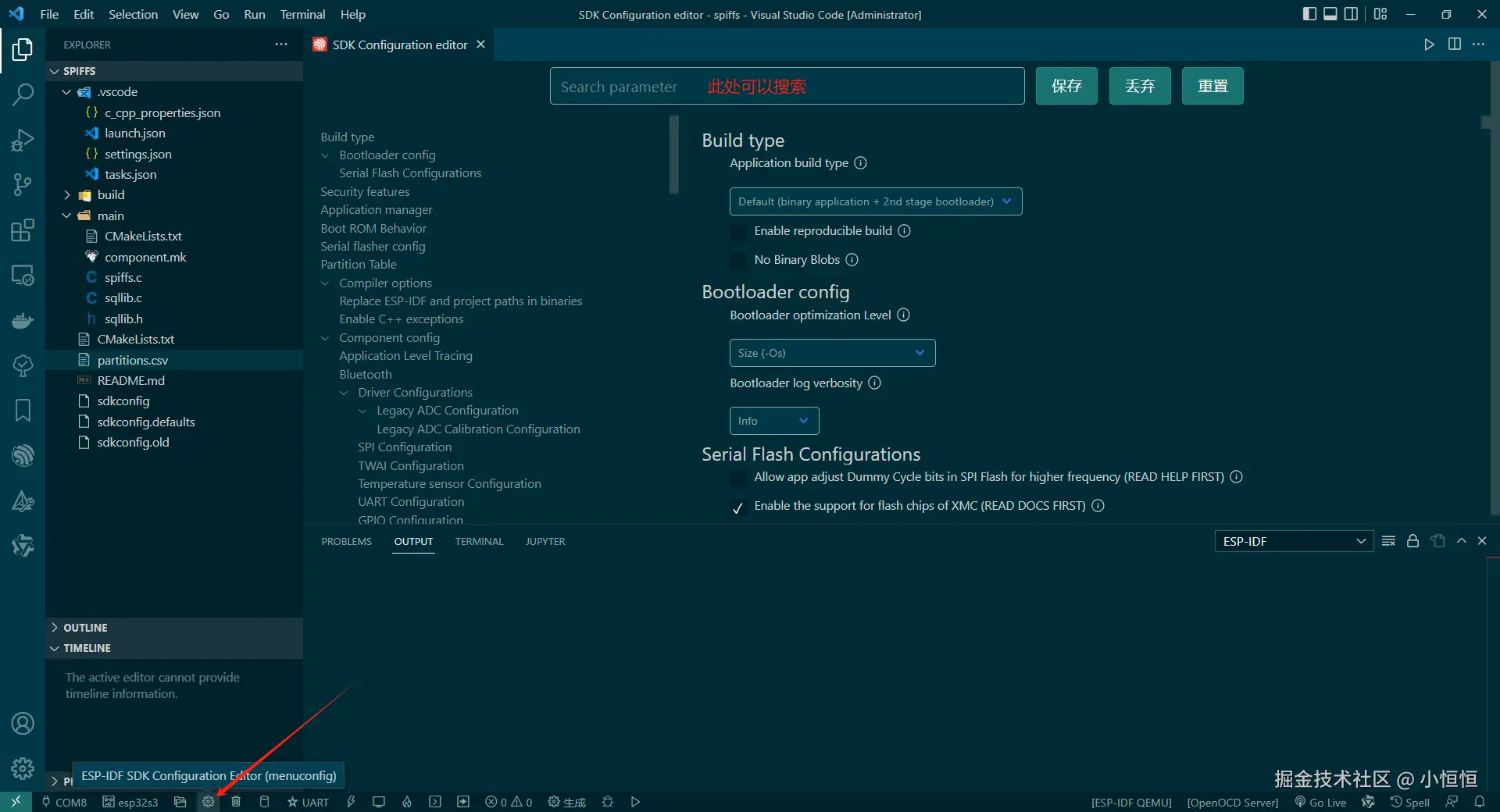This screenshot has height=812, width=1500.
Task: Open SDK Configuration Editor gear in status bar
Action: point(208,802)
